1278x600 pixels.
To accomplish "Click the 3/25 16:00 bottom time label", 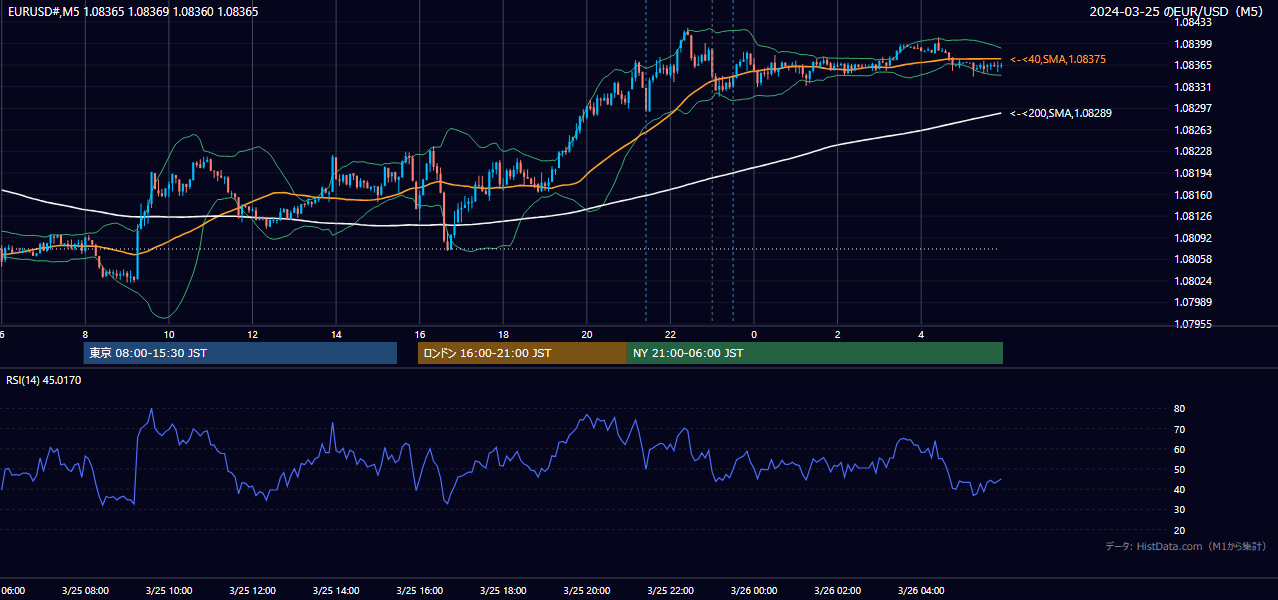I will (420, 591).
